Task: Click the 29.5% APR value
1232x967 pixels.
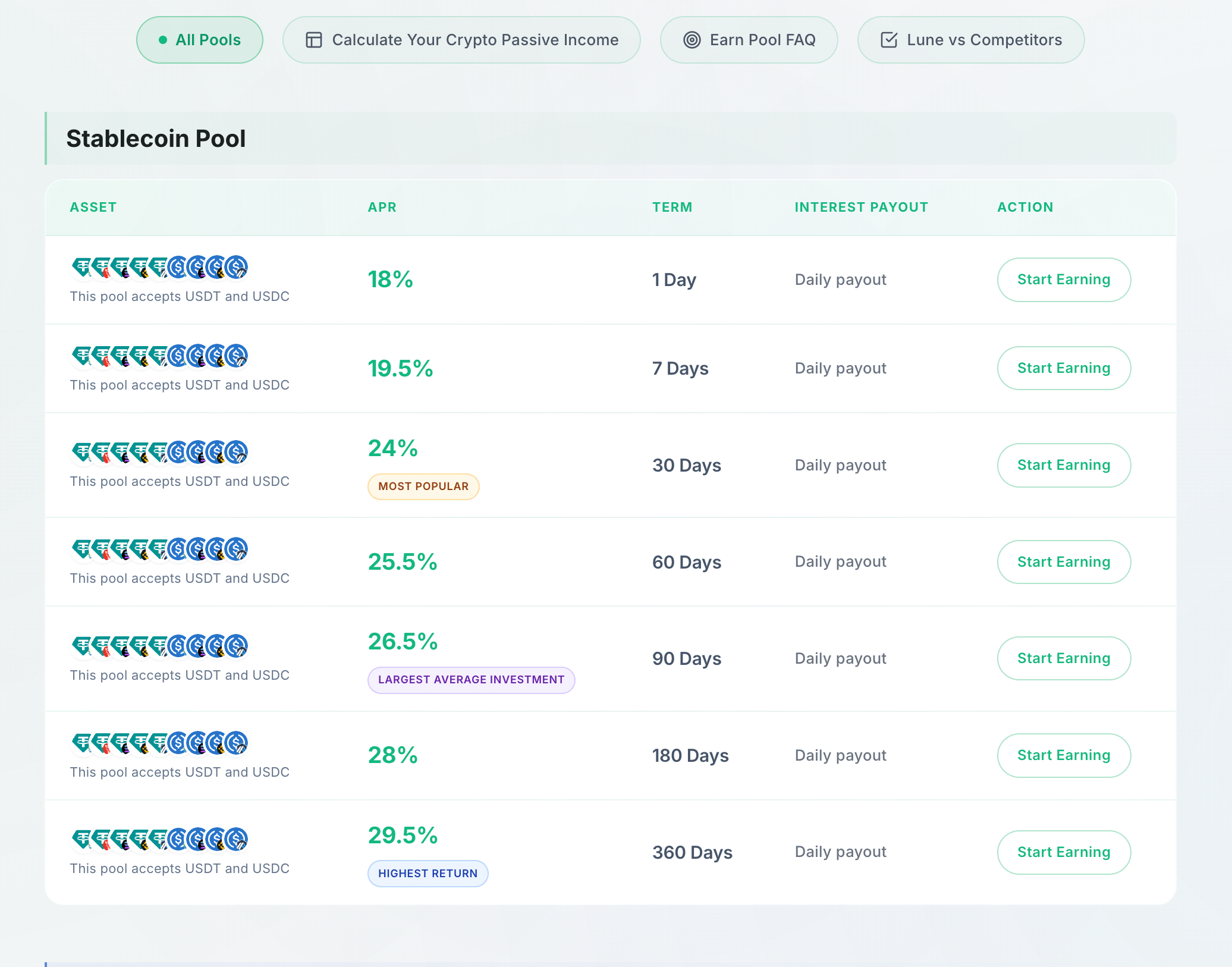Action: 403,836
